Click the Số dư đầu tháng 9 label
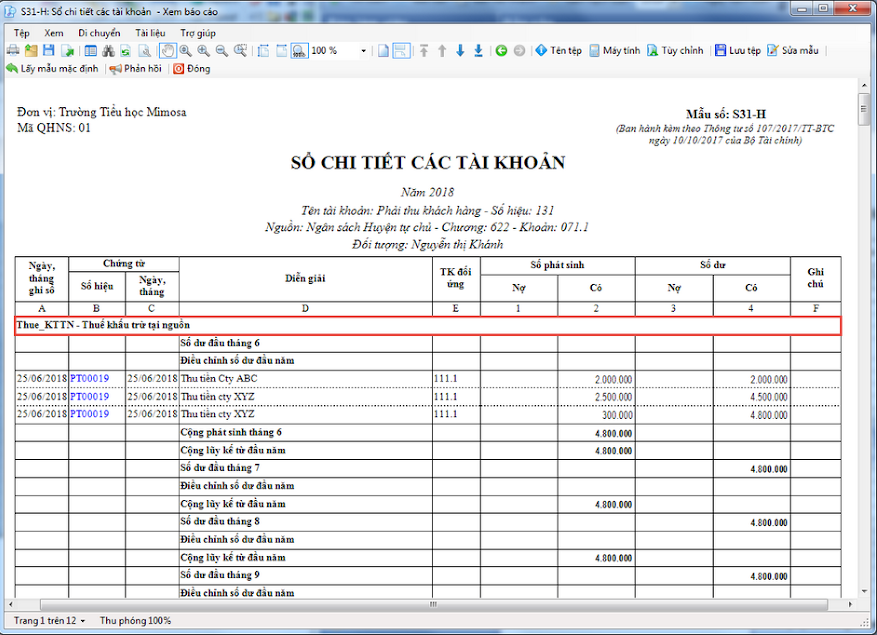This screenshot has height=635, width=877. pos(220,575)
